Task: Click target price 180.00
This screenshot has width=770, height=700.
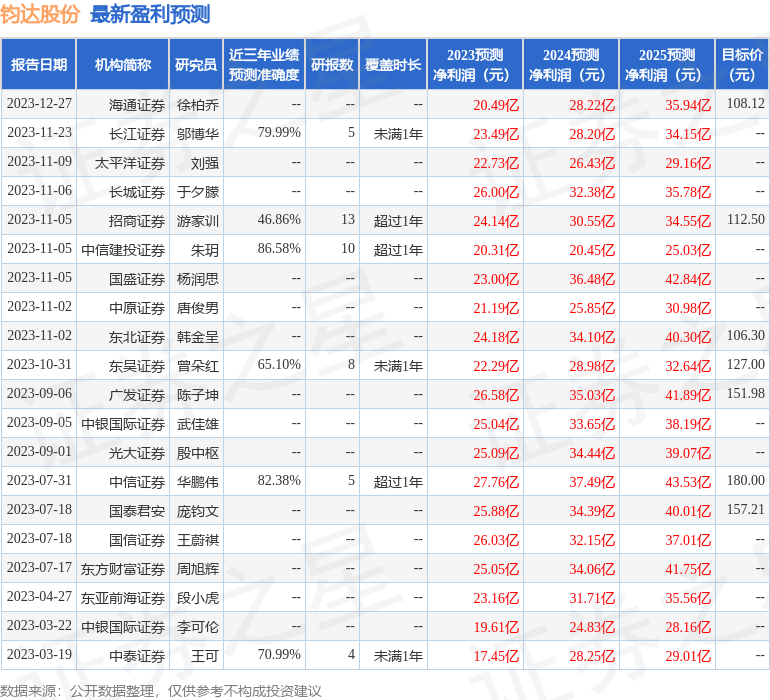Action: [745, 480]
